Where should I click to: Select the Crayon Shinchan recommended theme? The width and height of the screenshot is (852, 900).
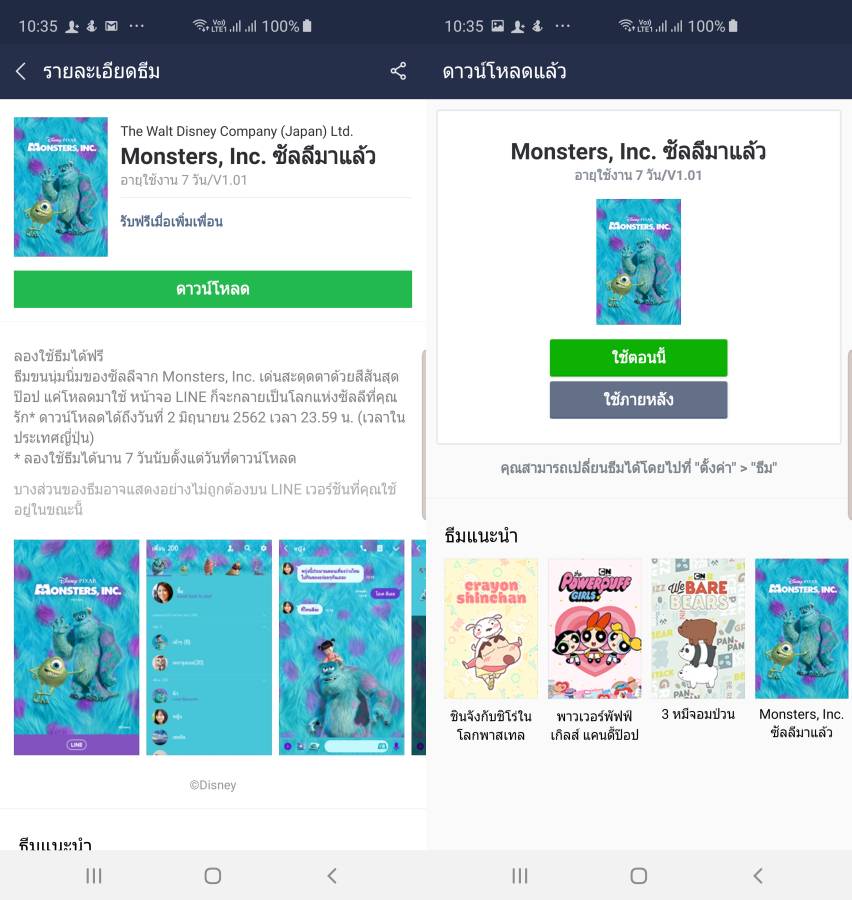(x=491, y=628)
